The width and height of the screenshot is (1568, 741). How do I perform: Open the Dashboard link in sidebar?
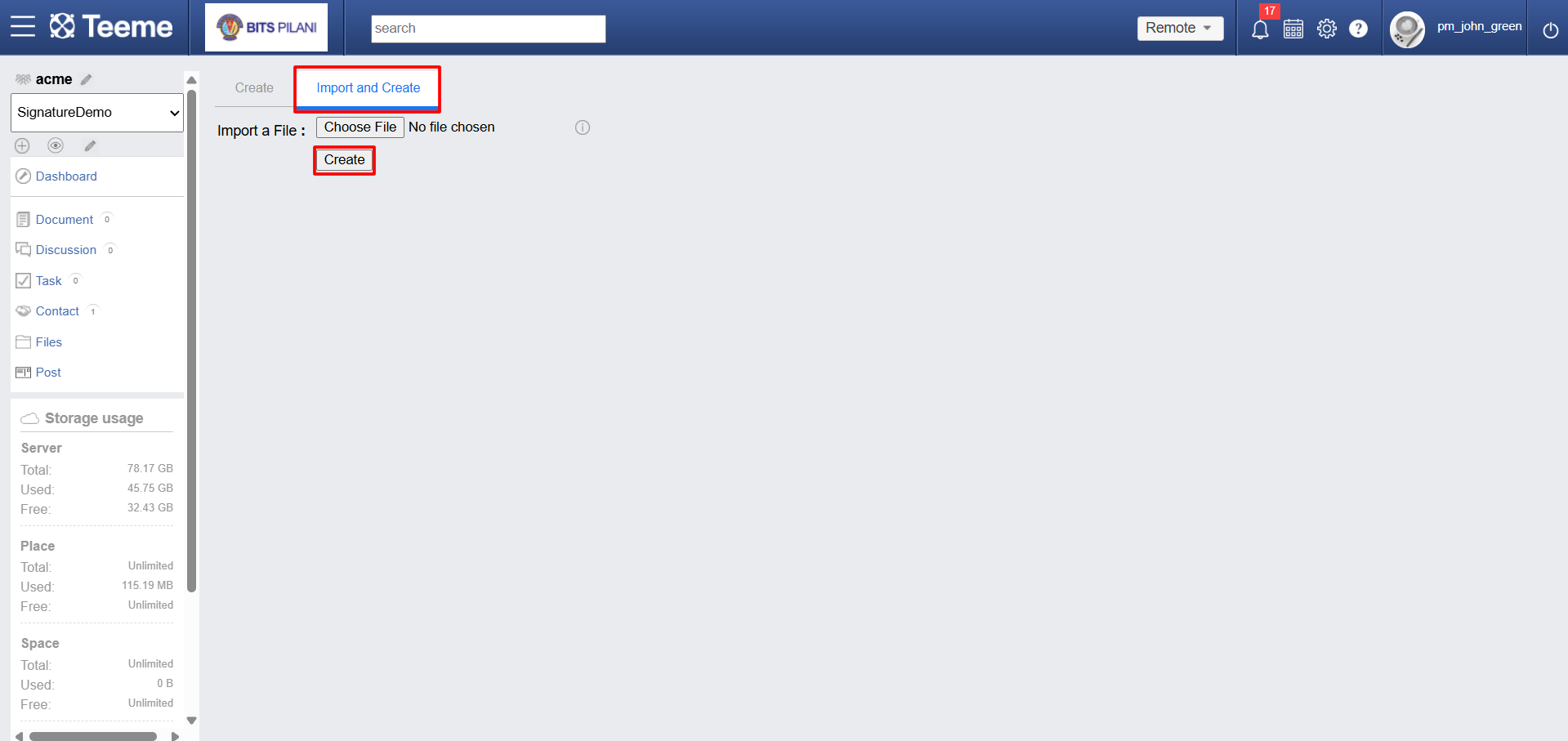(66, 176)
